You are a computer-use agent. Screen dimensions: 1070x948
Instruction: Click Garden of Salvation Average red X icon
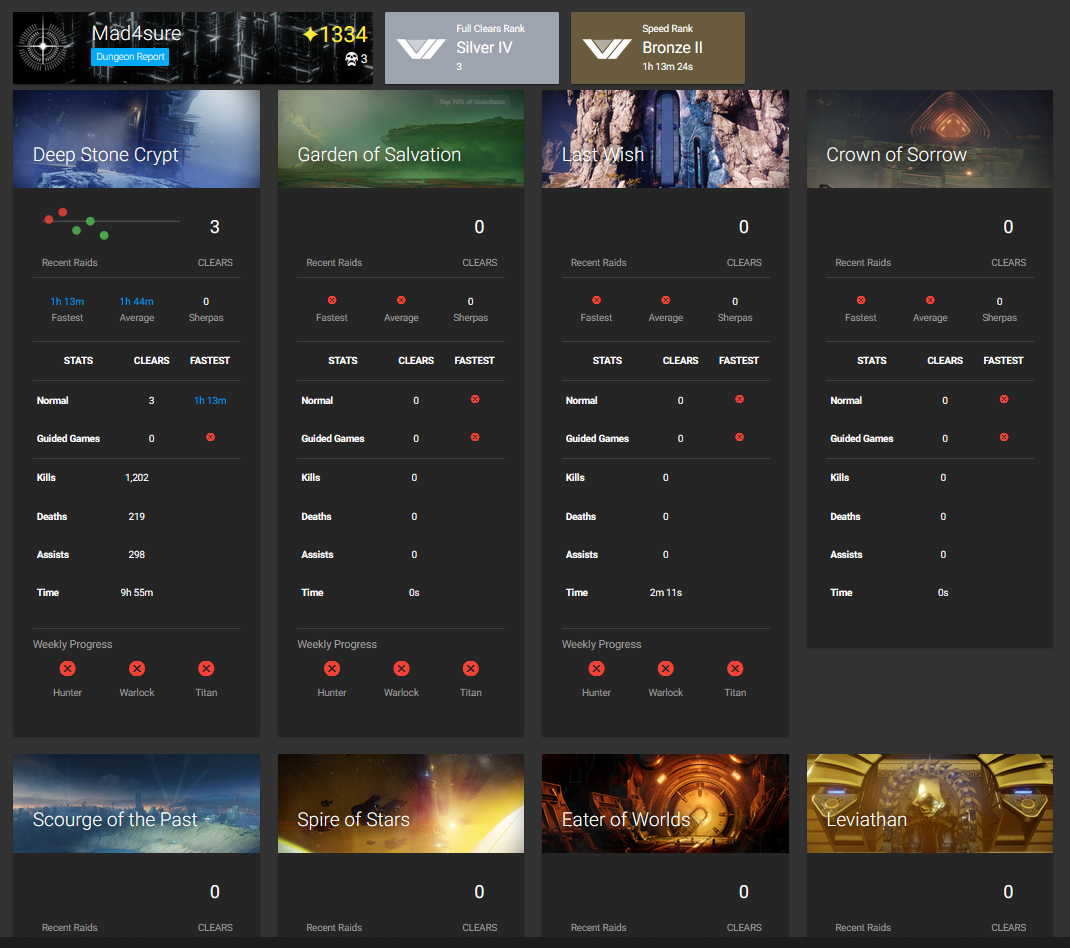coord(401,300)
